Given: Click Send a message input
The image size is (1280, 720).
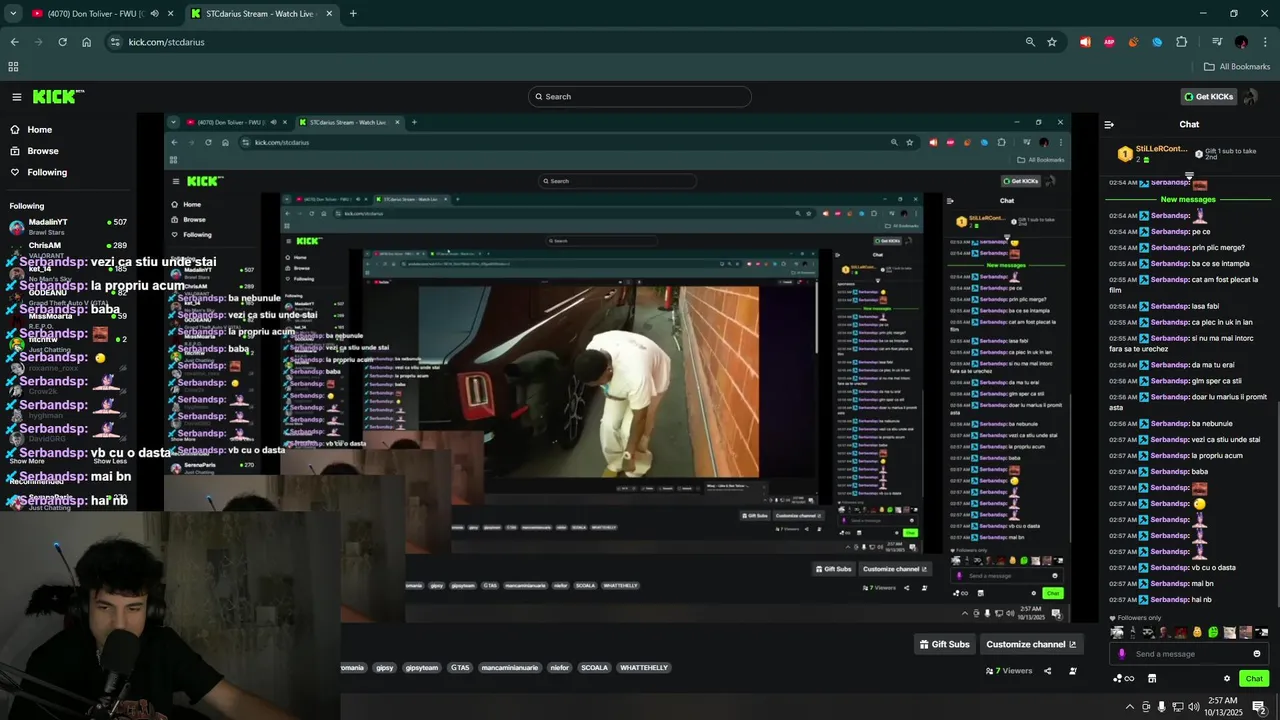Looking at the screenshot, I should 1190,654.
